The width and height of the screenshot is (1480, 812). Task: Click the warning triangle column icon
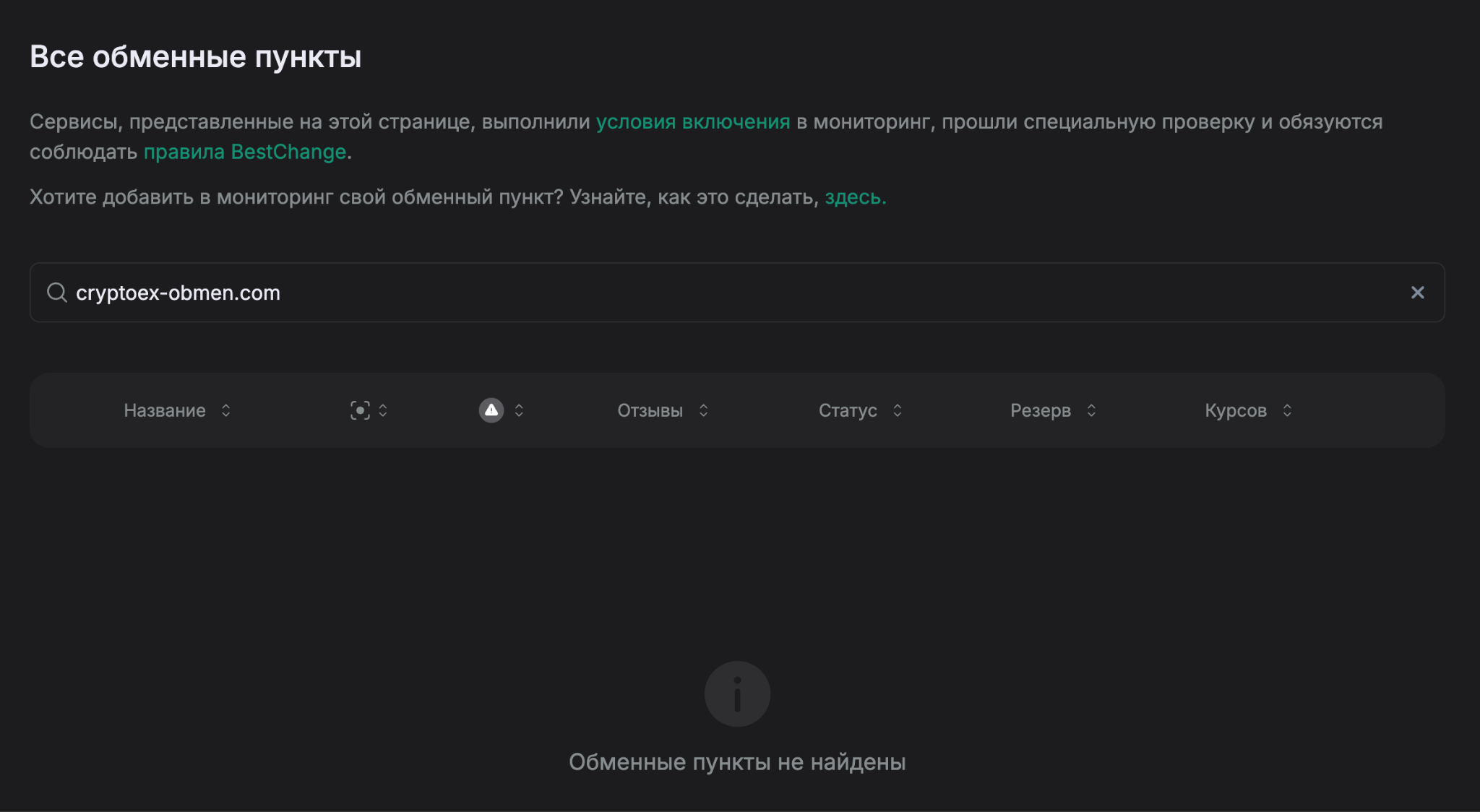(491, 410)
